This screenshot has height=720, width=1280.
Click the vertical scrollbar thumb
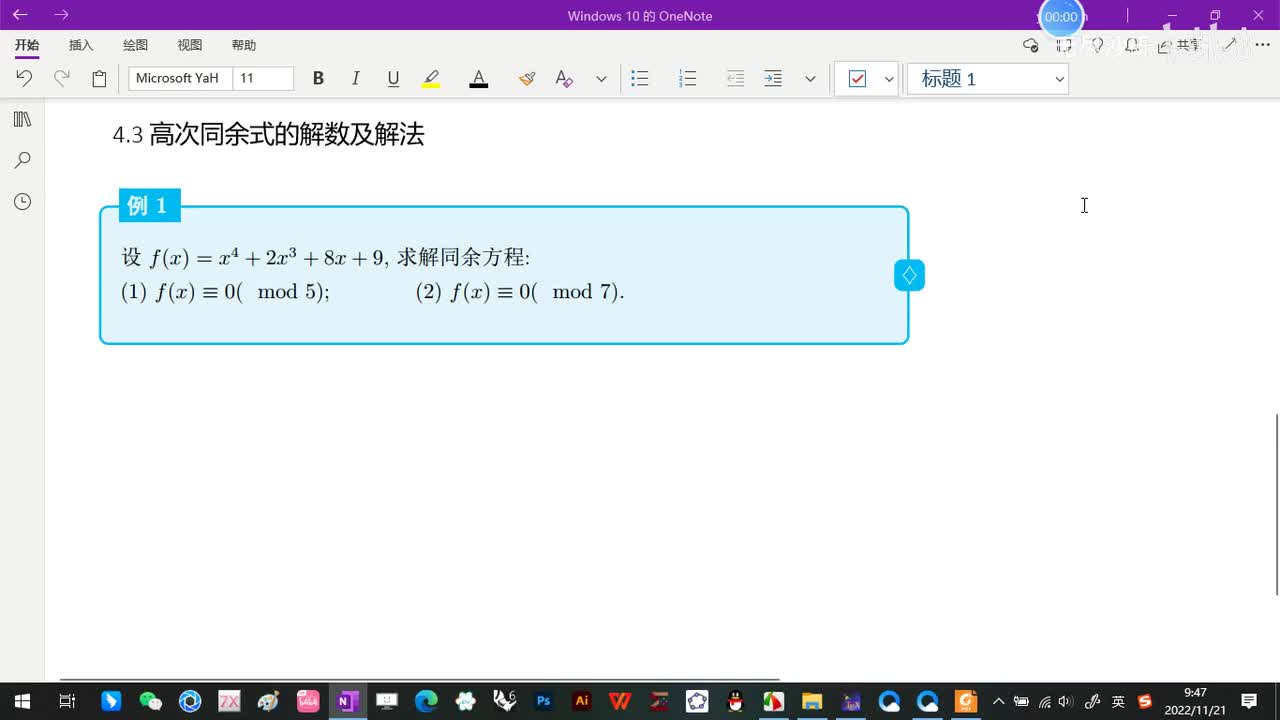1276,505
